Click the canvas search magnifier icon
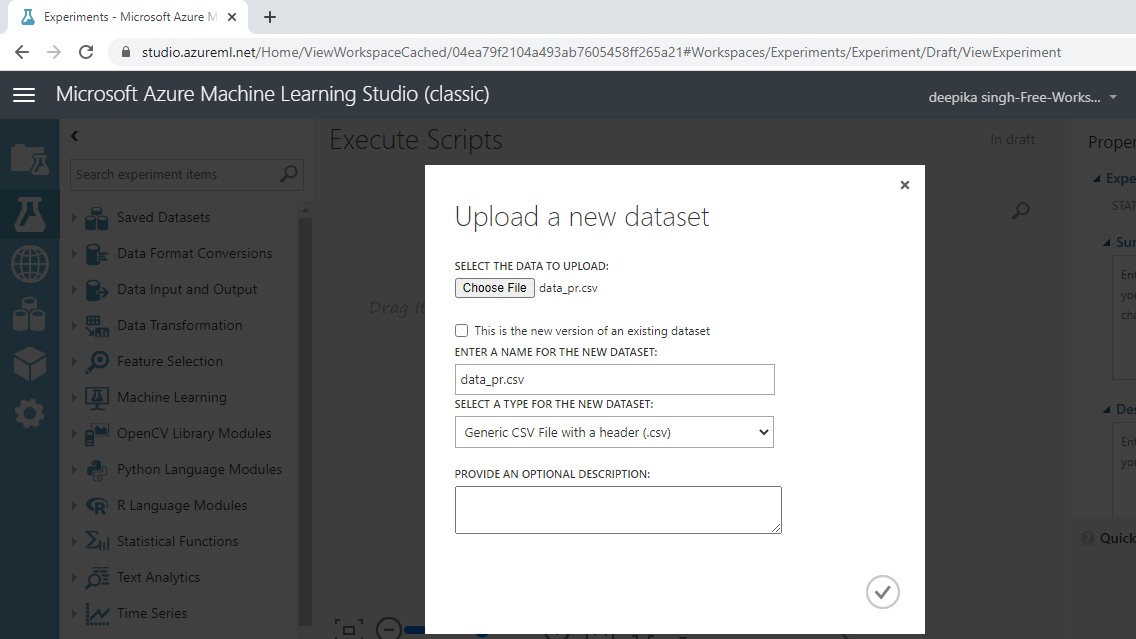 [1021, 211]
